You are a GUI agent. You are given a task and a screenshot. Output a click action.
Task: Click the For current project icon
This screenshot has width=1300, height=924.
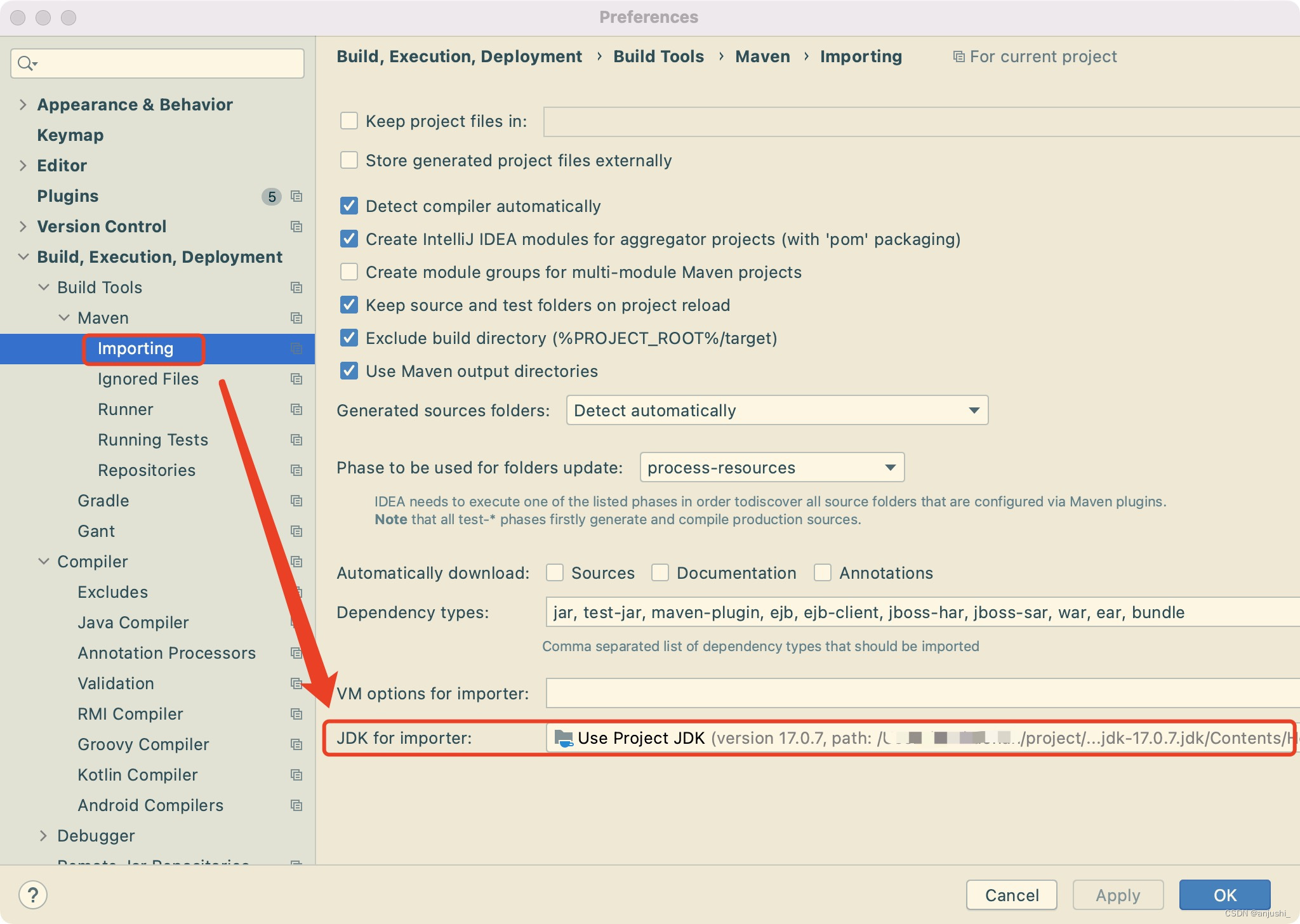(958, 57)
